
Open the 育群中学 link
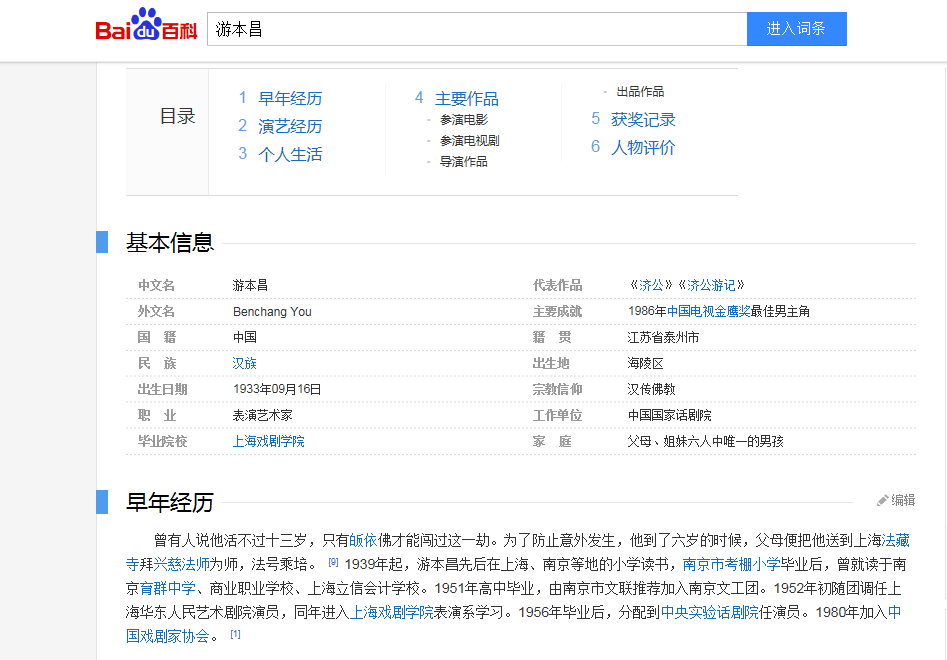click(167, 588)
